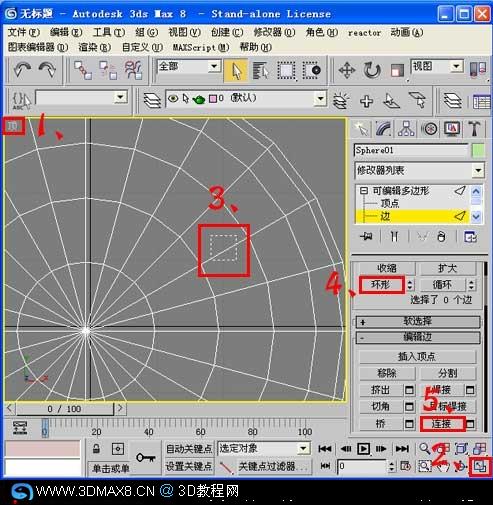The height and width of the screenshot is (505, 493).
Task: Open the Create panel tab icon
Action: [x=362, y=129]
